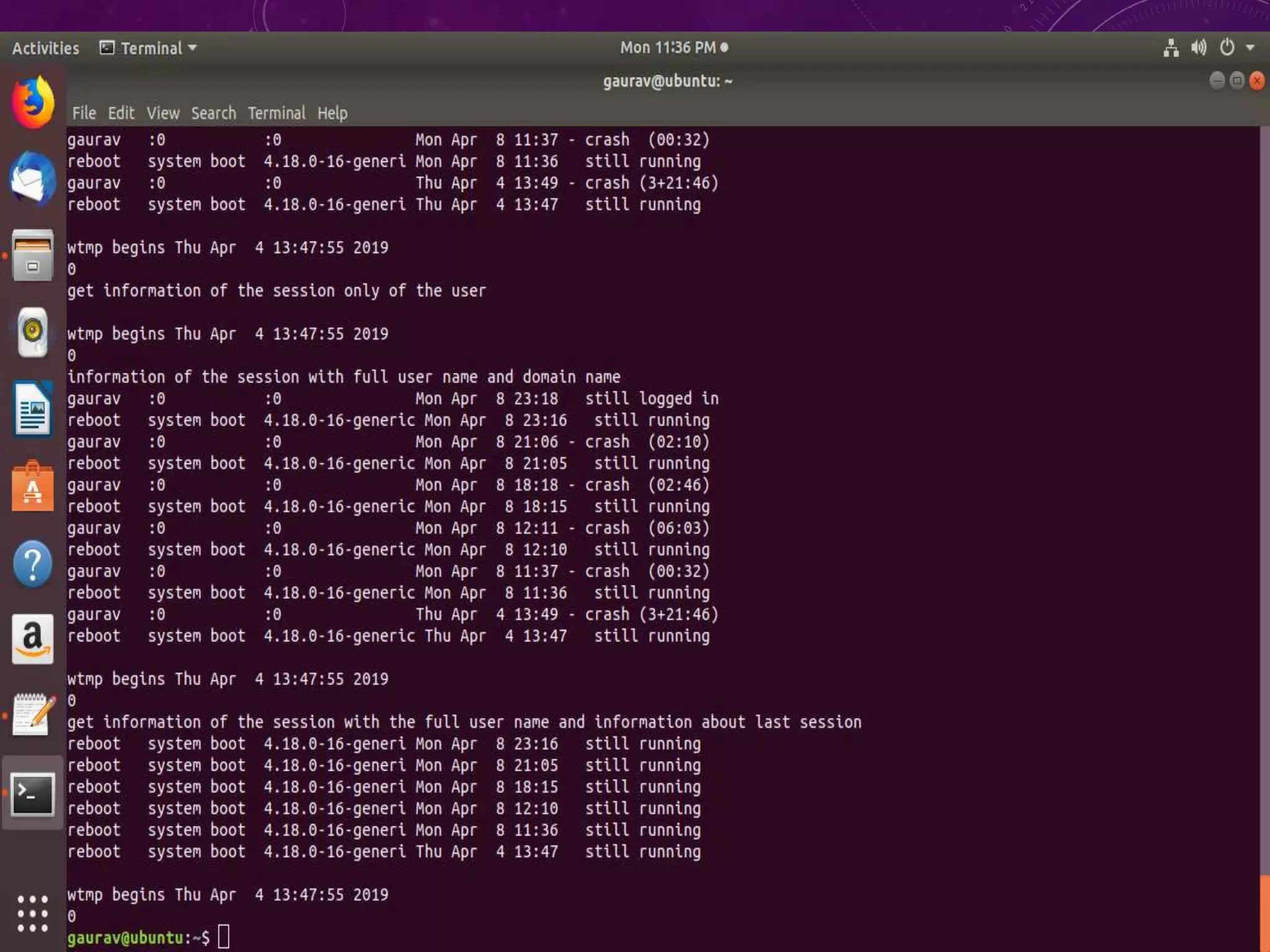The height and width of the screenshot is (952, 1270).
Task: Open the Search menu
Action: (213, 113)
